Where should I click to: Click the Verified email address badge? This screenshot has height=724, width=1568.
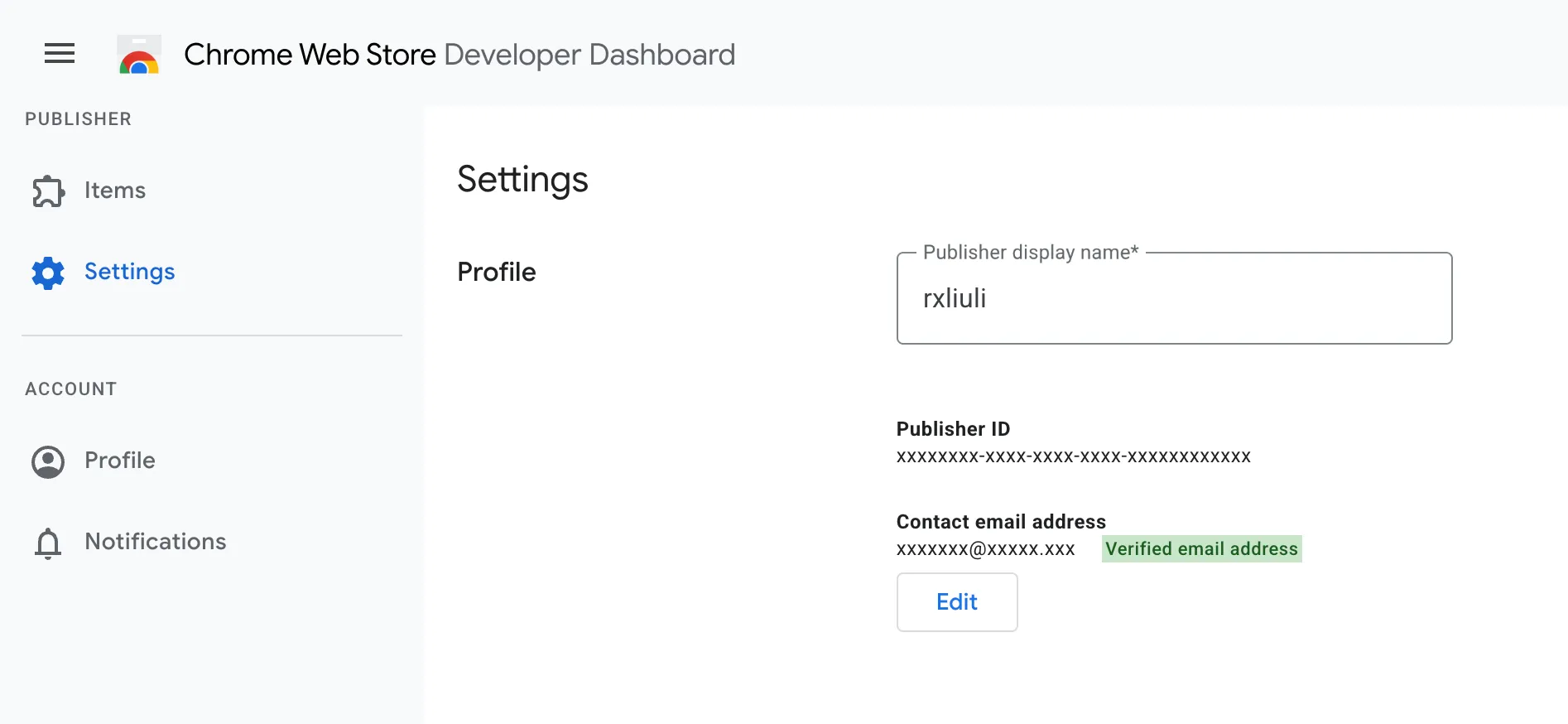pyautogui.click(x=1201, y=548)
